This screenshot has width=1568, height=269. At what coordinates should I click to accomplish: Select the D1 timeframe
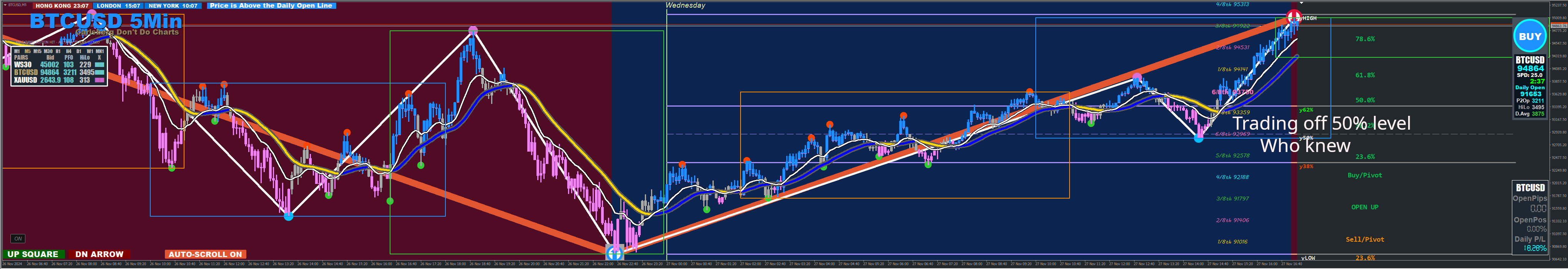[79, 51]
